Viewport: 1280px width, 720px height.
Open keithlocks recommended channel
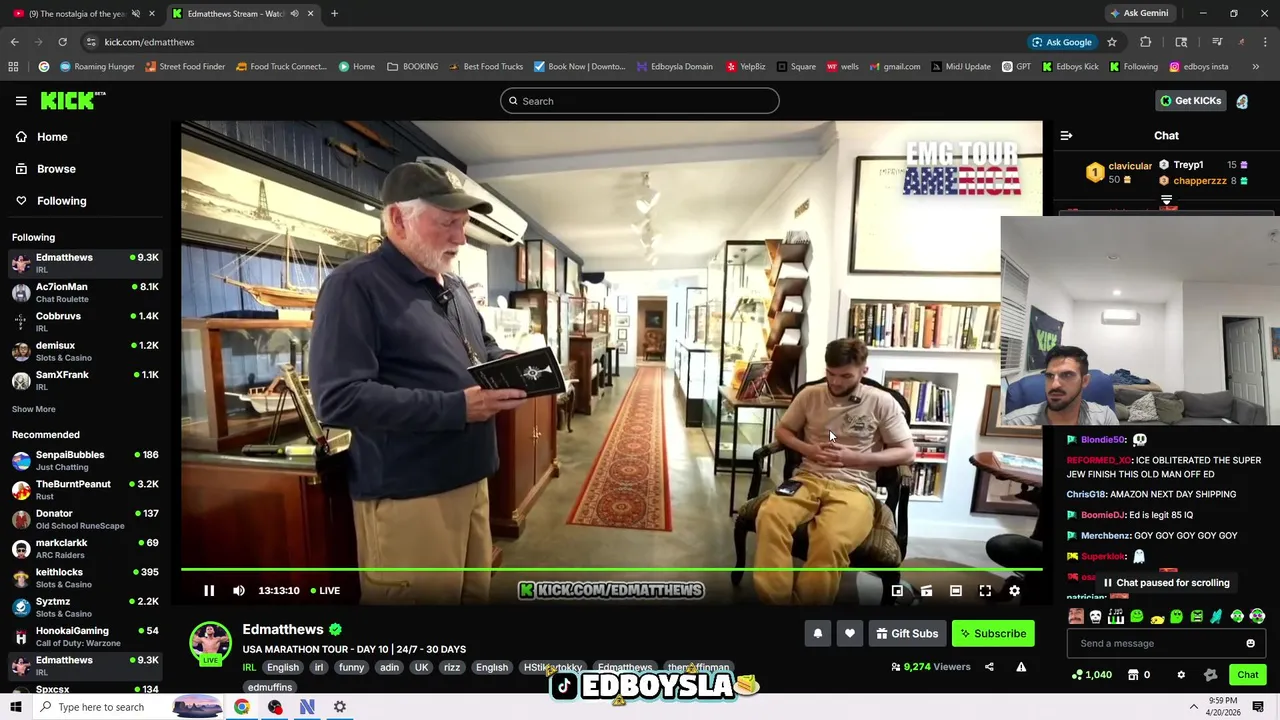point(85,577)
